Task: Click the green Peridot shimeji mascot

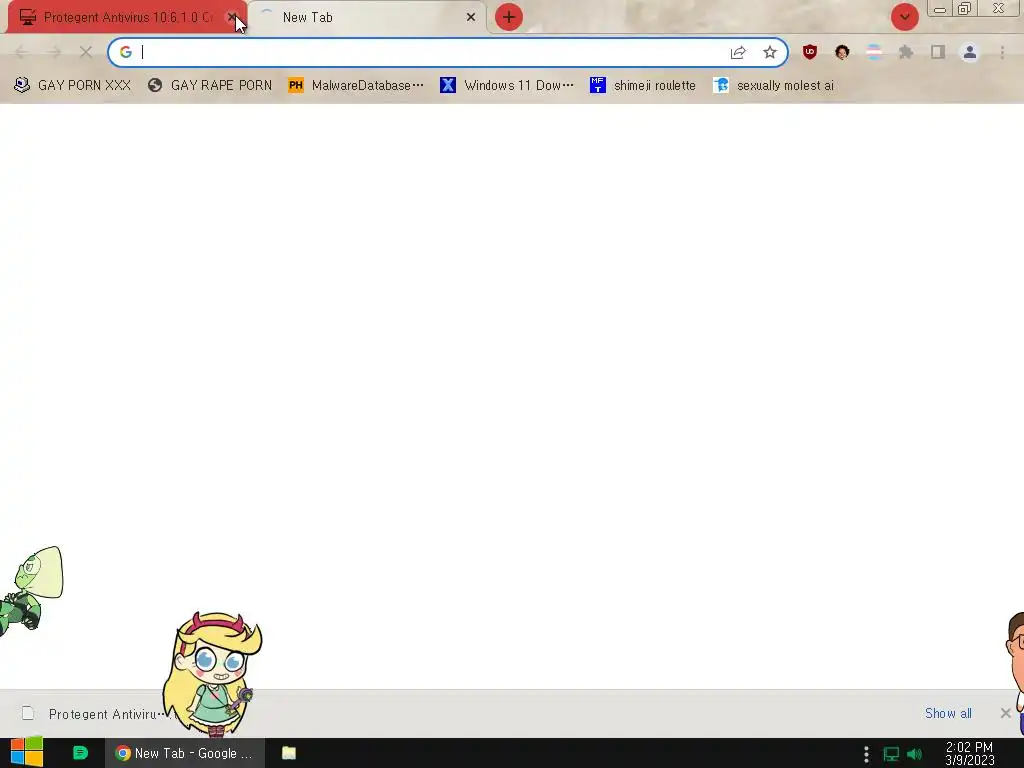Action: click(31, 591)
